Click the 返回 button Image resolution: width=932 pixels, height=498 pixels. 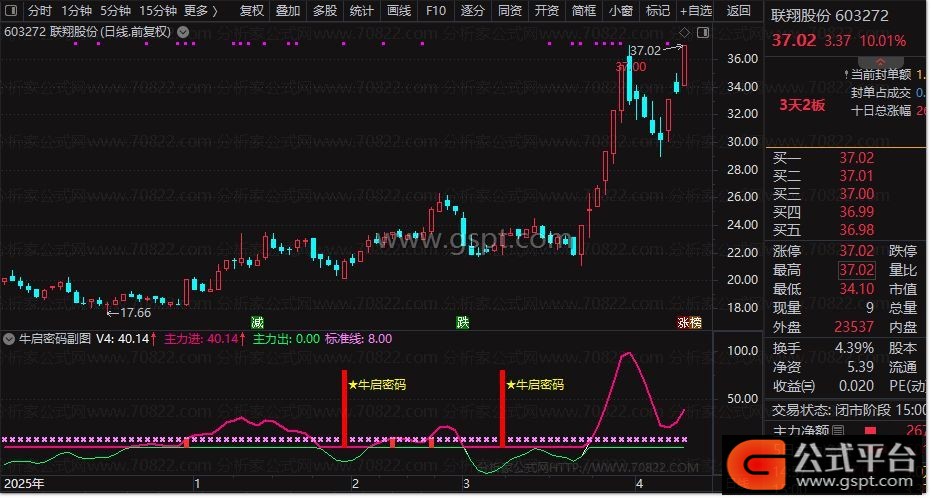tap(738, 11)
